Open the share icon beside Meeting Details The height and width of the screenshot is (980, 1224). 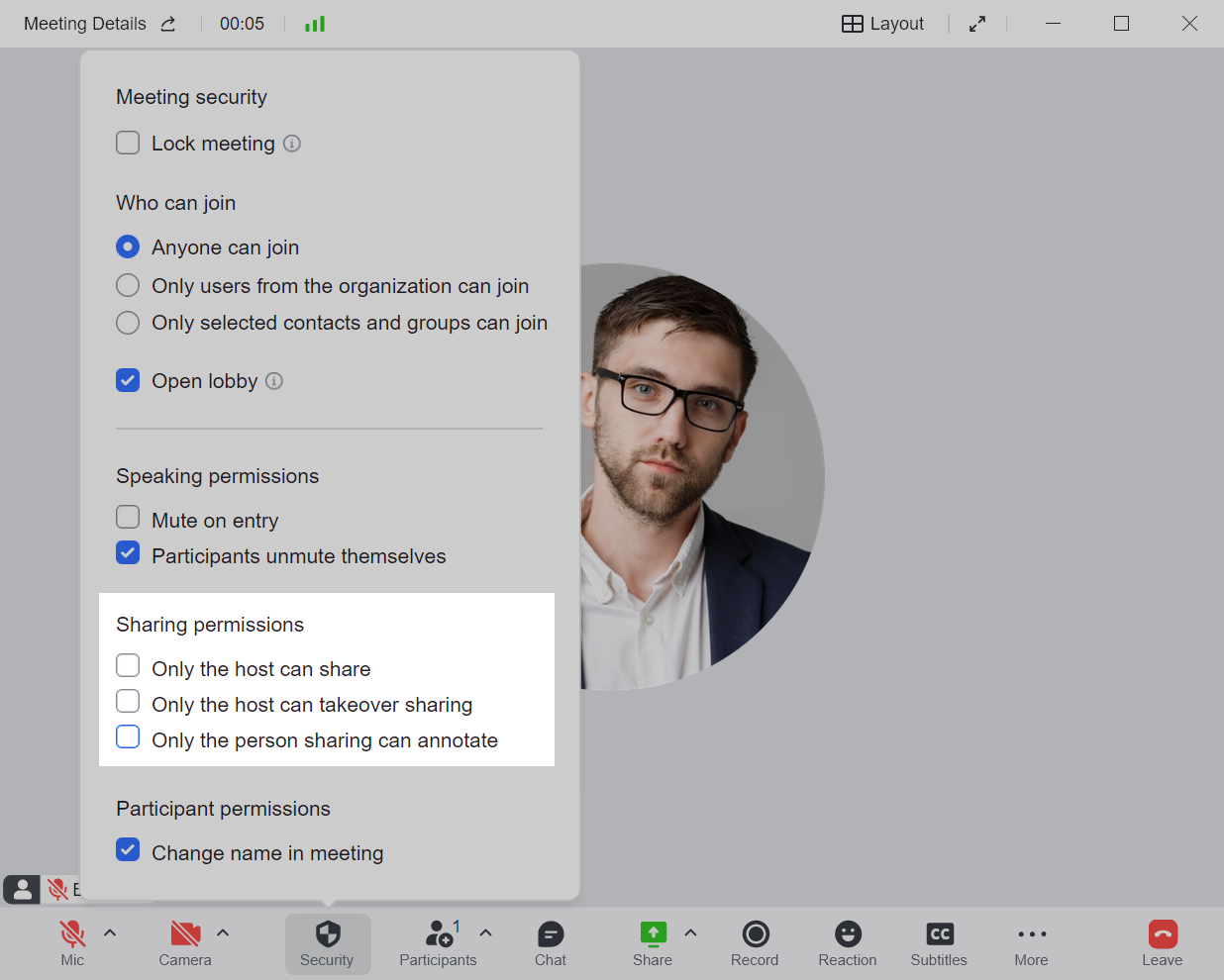(x=168, y=24)
